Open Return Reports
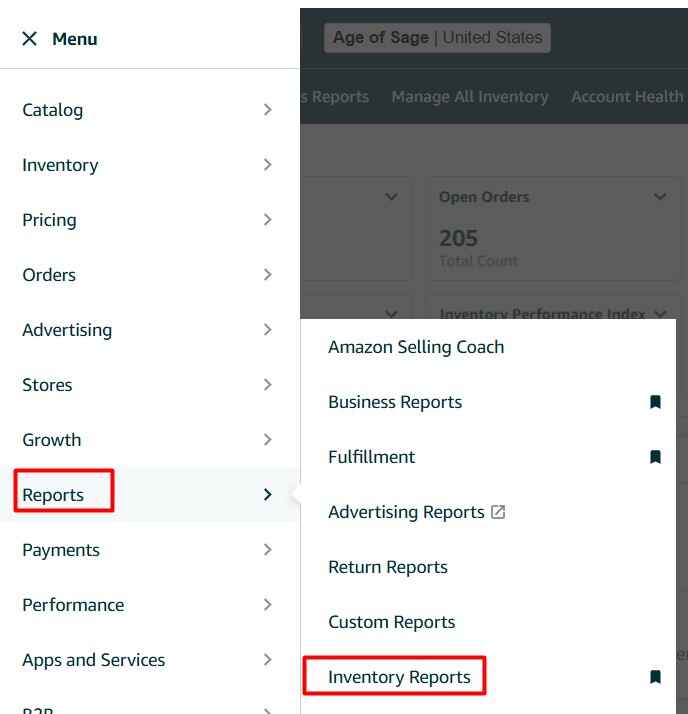688x714 pixels. 388,567
